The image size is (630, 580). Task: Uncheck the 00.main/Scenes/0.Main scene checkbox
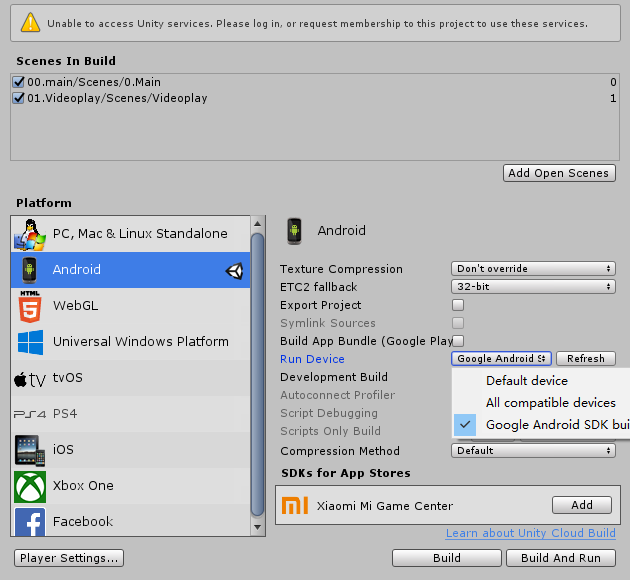point(18,82)
